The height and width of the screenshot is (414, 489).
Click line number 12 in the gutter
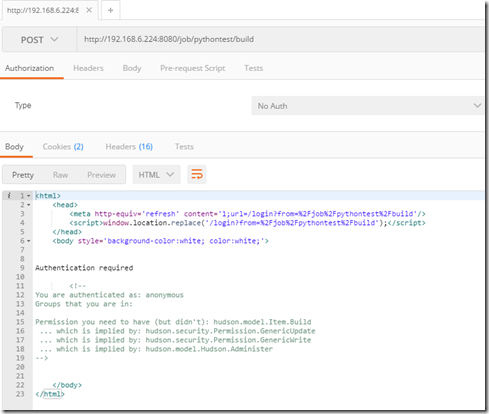pyautogui.click(x=20, y=295)
